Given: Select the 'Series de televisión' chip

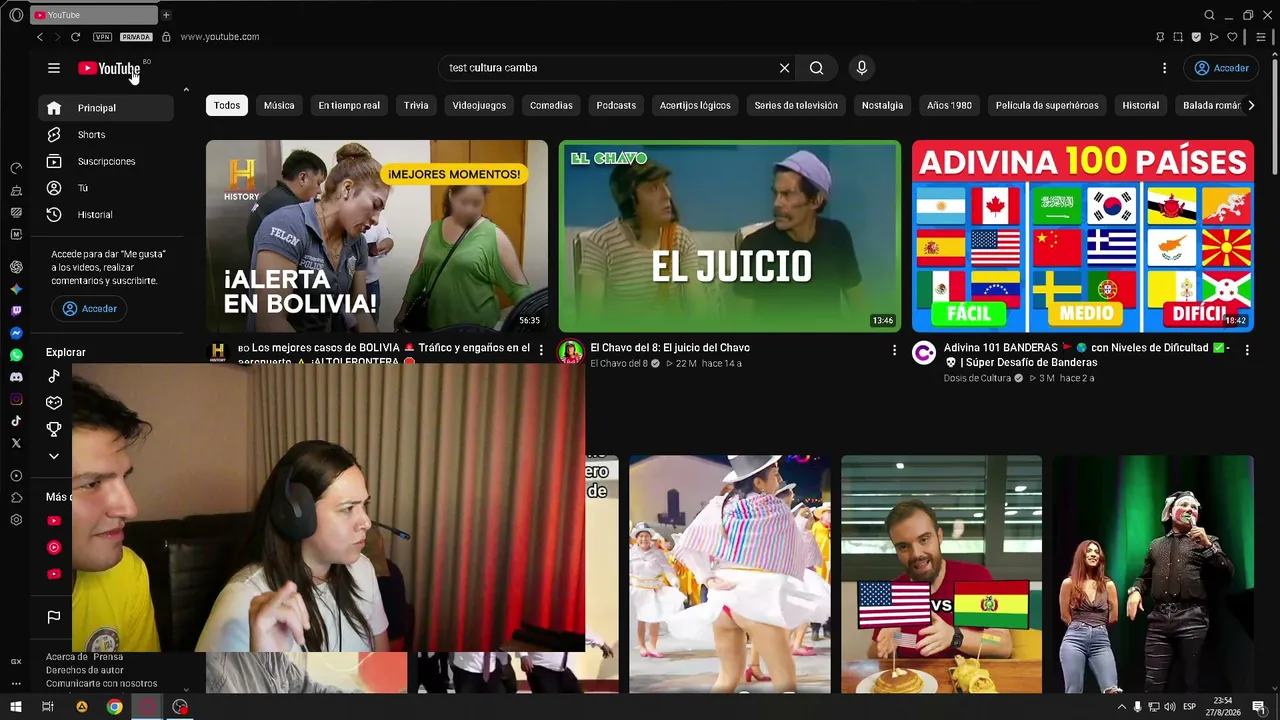Looking at the screenshot, I should click(796, 105).
